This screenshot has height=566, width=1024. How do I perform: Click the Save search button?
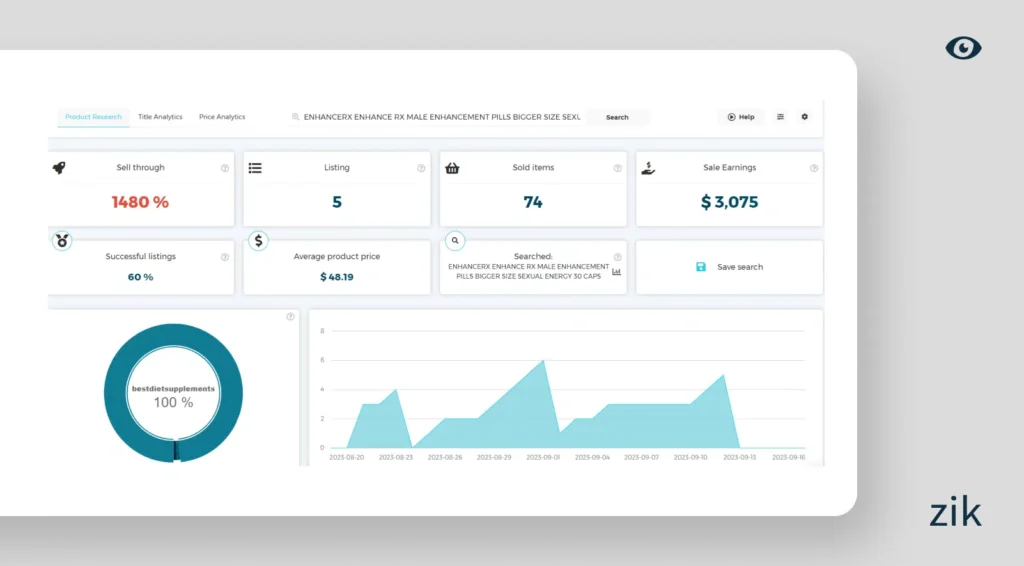click(729, 267)
